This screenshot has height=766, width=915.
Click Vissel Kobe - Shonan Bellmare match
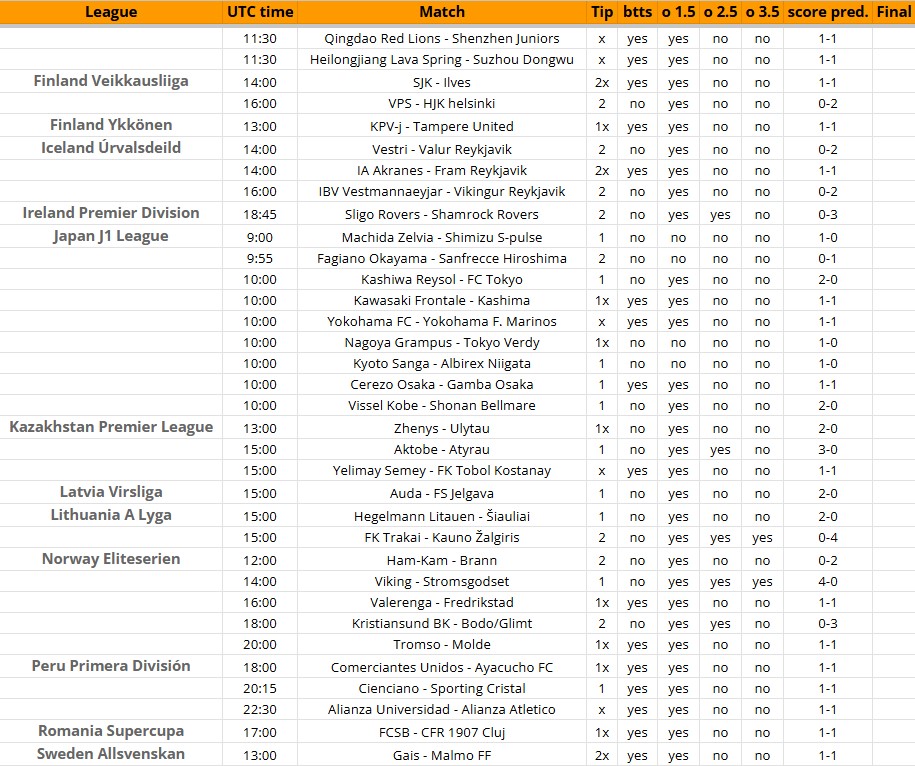[x=442, y=405]
